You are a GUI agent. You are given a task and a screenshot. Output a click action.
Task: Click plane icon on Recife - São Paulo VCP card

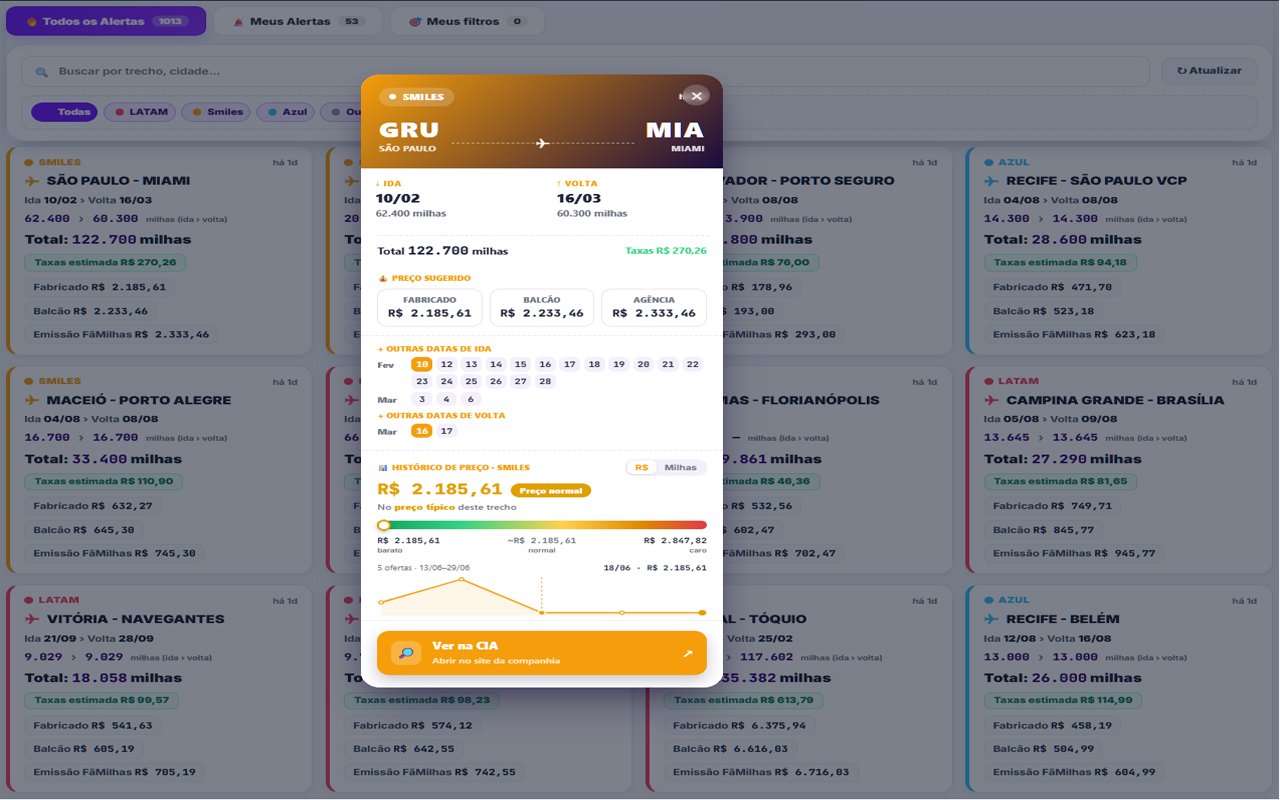pos(991,181)
